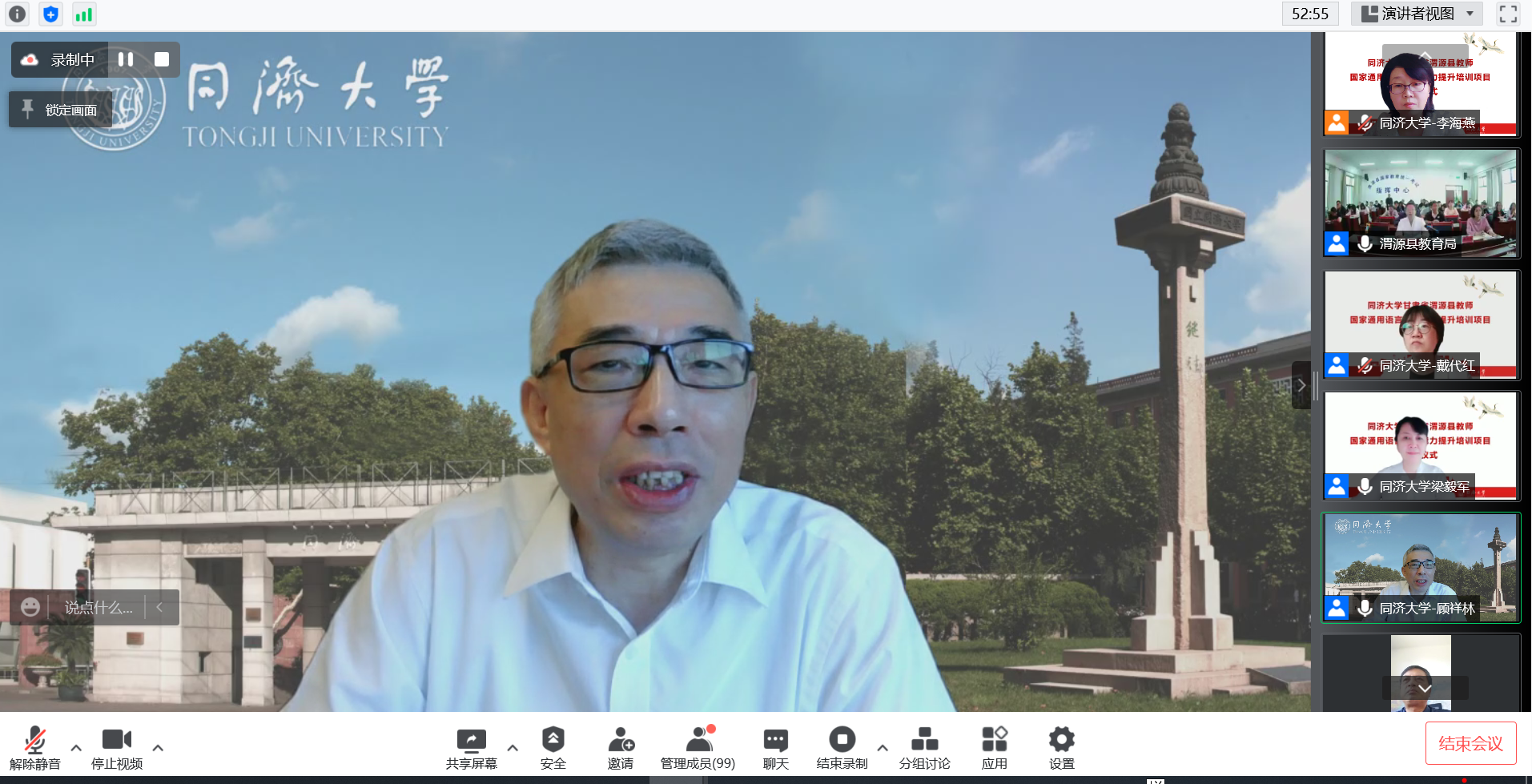Image resolution: width=1532 pixels, height=784 pixels.
Task: Collapse the participant video sidebar arrow
Action: pos(1301,385)
